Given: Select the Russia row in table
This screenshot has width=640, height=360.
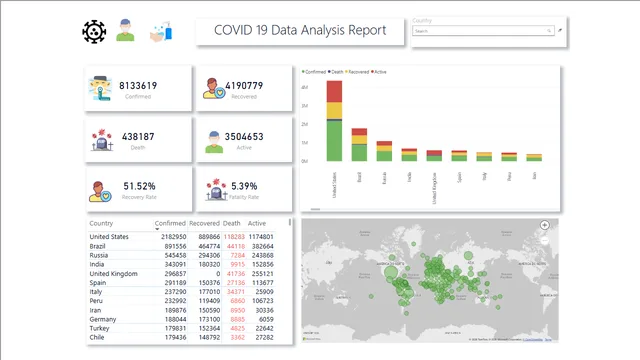Looking at the screenshot, I should tap(182, 255).
